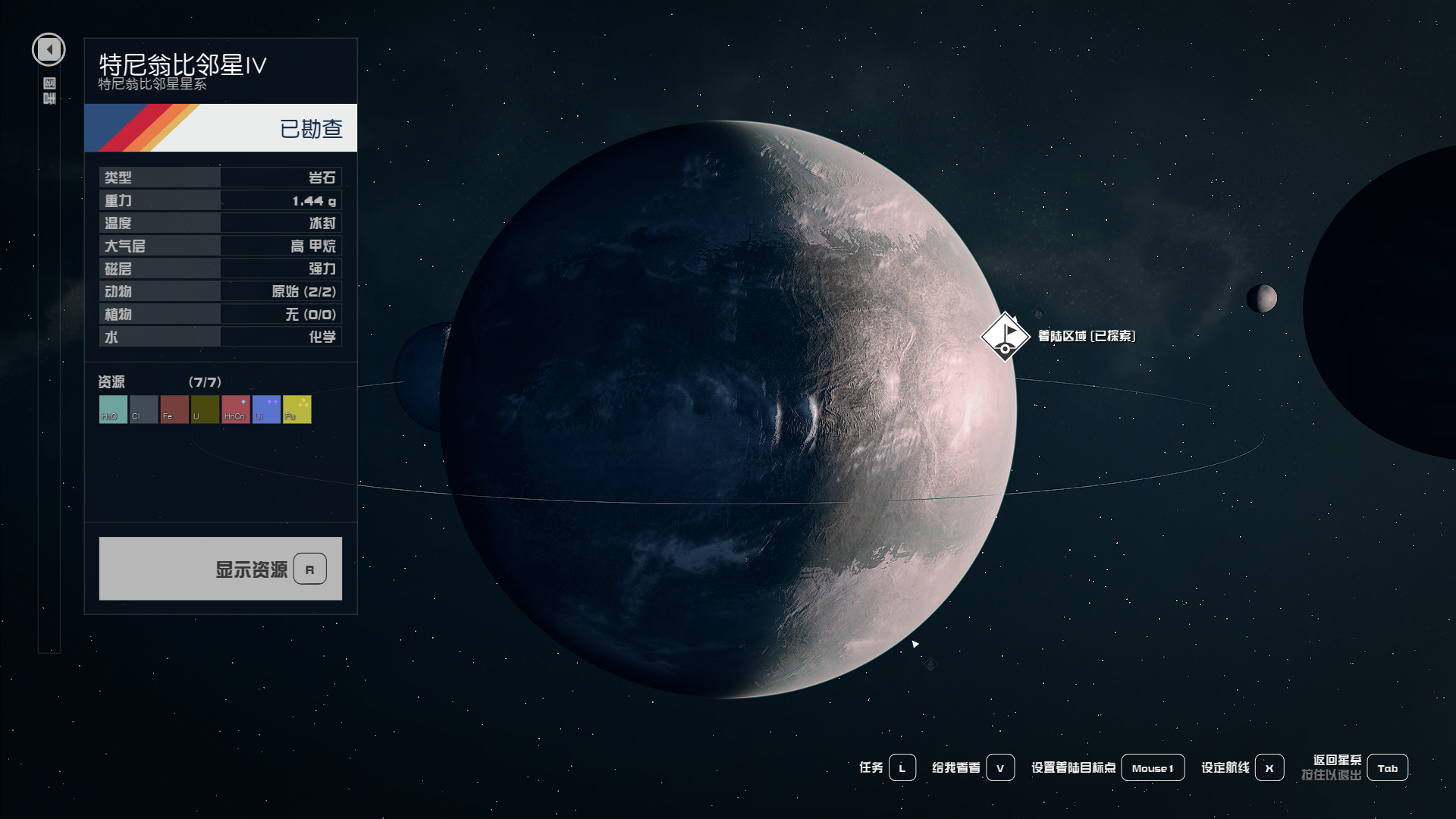Click the 特尼翁比邻星星系 system subtitle
Viewport: 1456px width, 819px height.
pos(152,84)
